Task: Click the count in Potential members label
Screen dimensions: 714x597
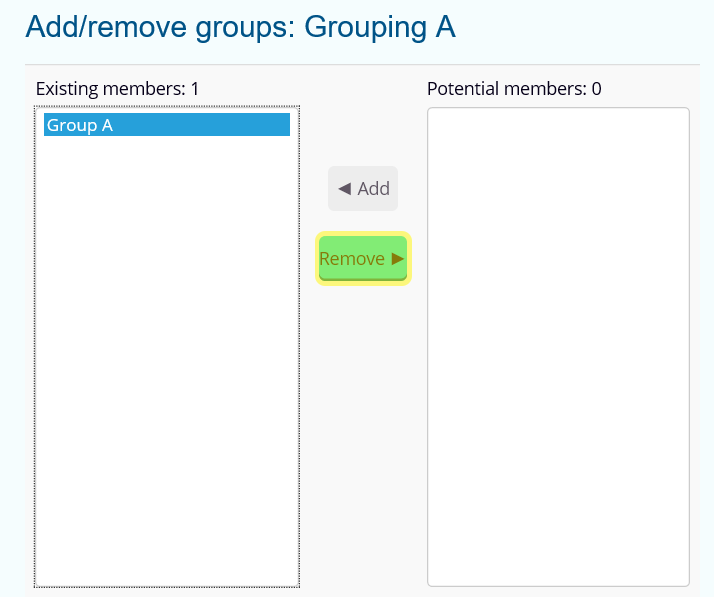Action: click(x=596, y=89)
